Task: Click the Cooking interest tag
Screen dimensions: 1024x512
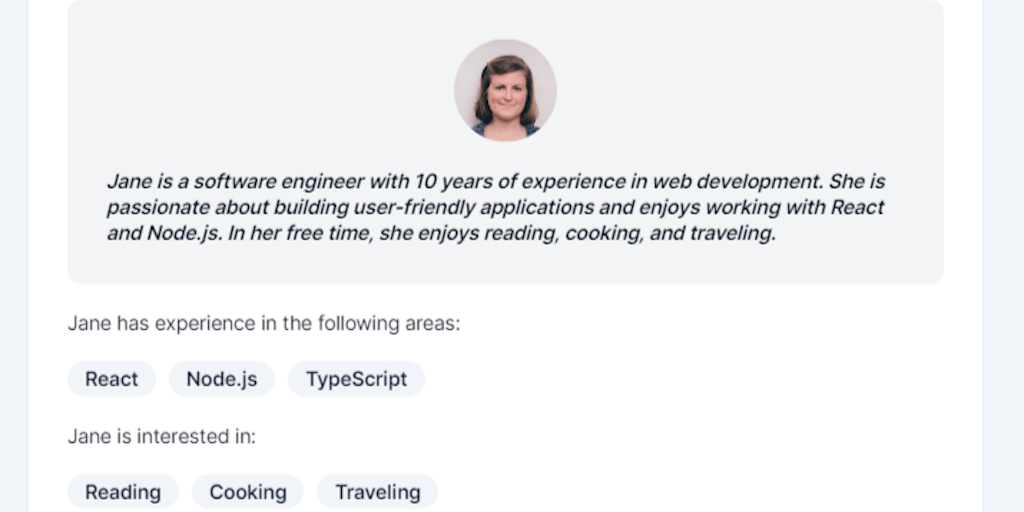Action: point(248,492)
